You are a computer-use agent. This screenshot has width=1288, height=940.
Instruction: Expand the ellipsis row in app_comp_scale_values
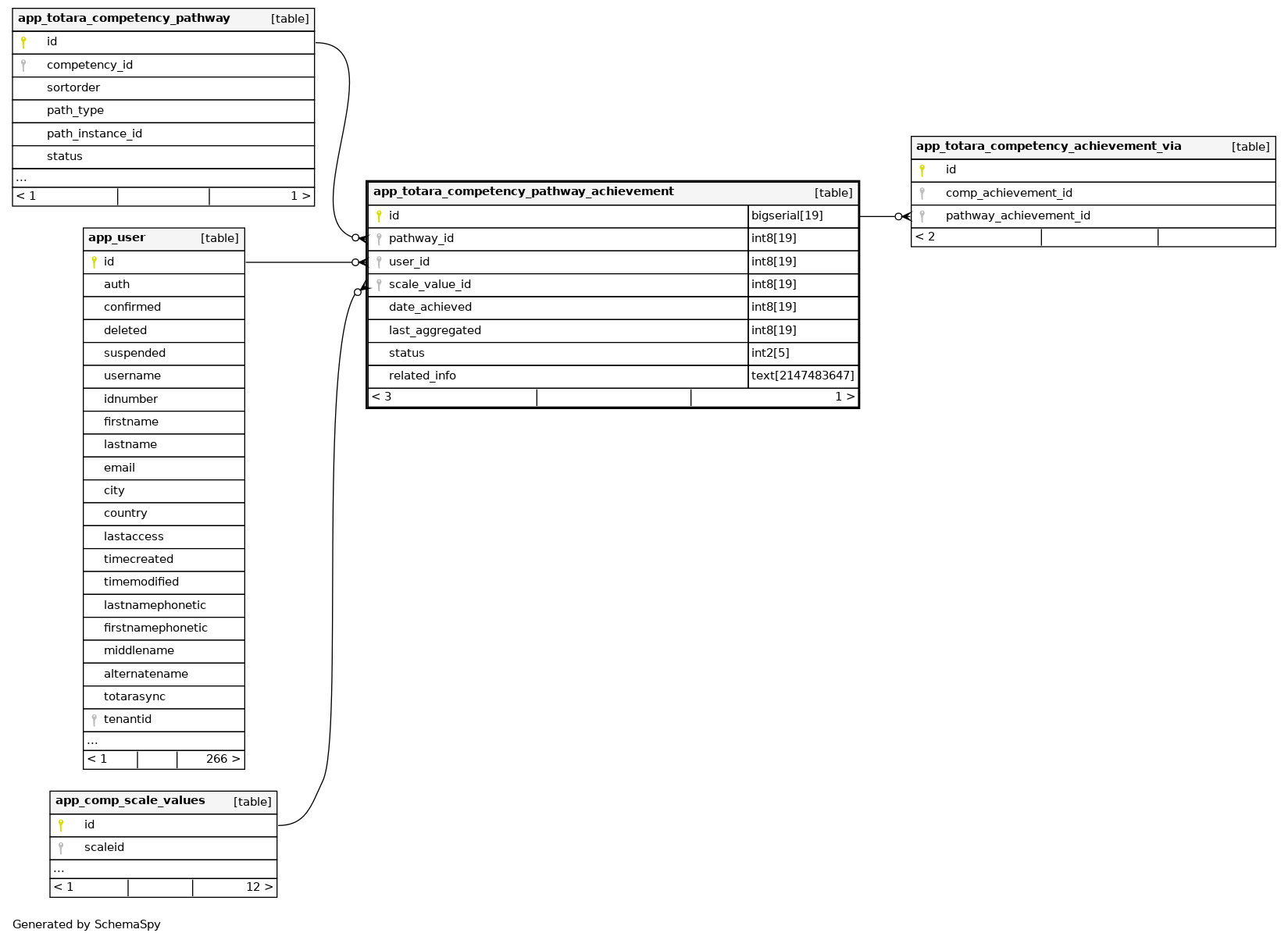click(59, 869)
